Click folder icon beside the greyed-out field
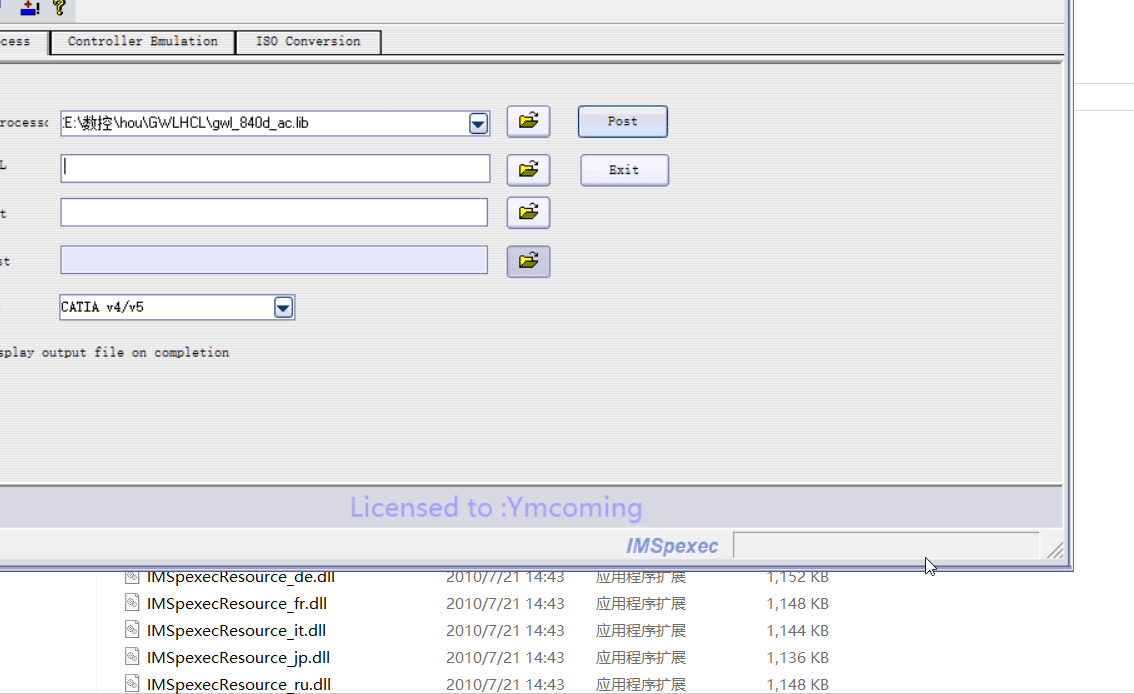Image resolution: width=1134 pixels, height=694 pixels. (528, 261)
